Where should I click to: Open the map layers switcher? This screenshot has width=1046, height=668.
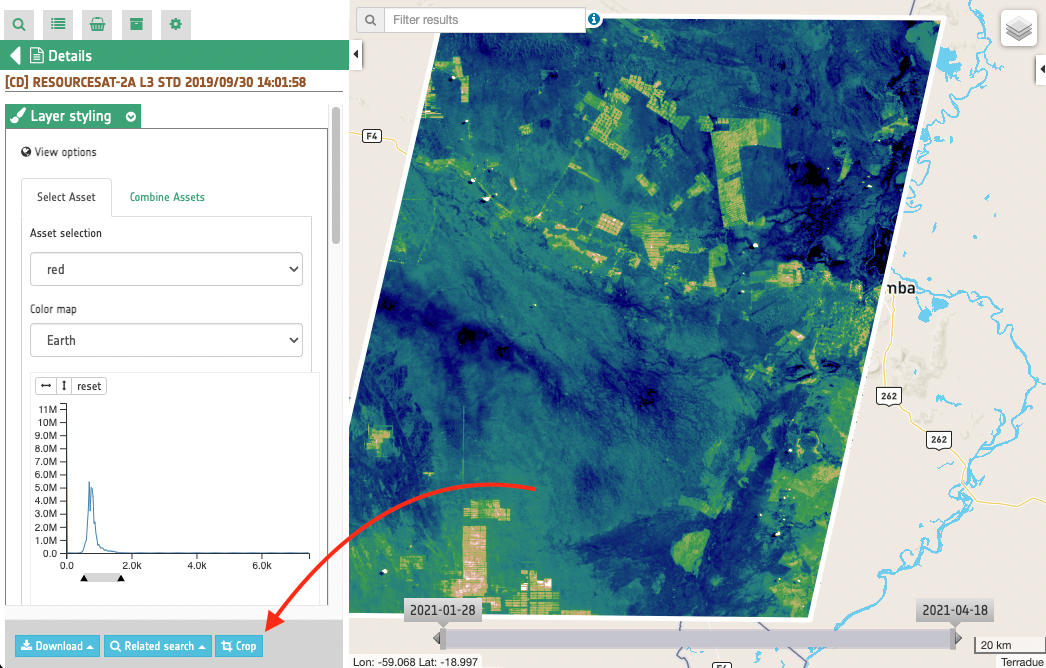click(x=1018, y=29)
